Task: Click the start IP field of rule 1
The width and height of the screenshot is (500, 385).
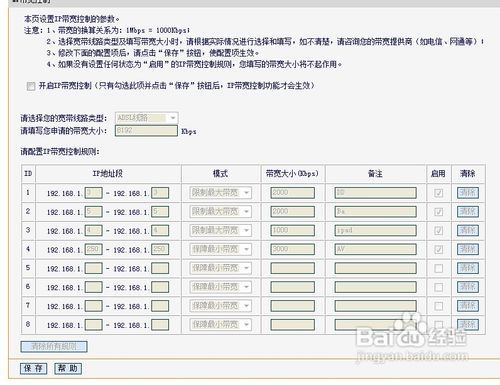Action: point(93,193)
